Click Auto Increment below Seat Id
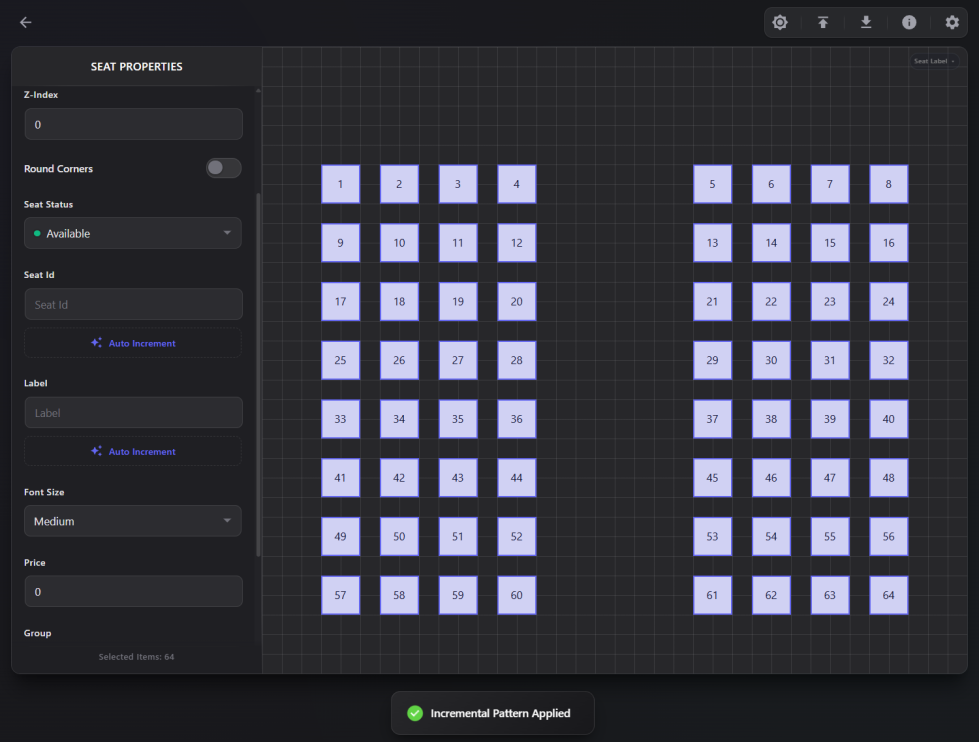The height and width of the screenshot is (742, 979). (133, 343)
